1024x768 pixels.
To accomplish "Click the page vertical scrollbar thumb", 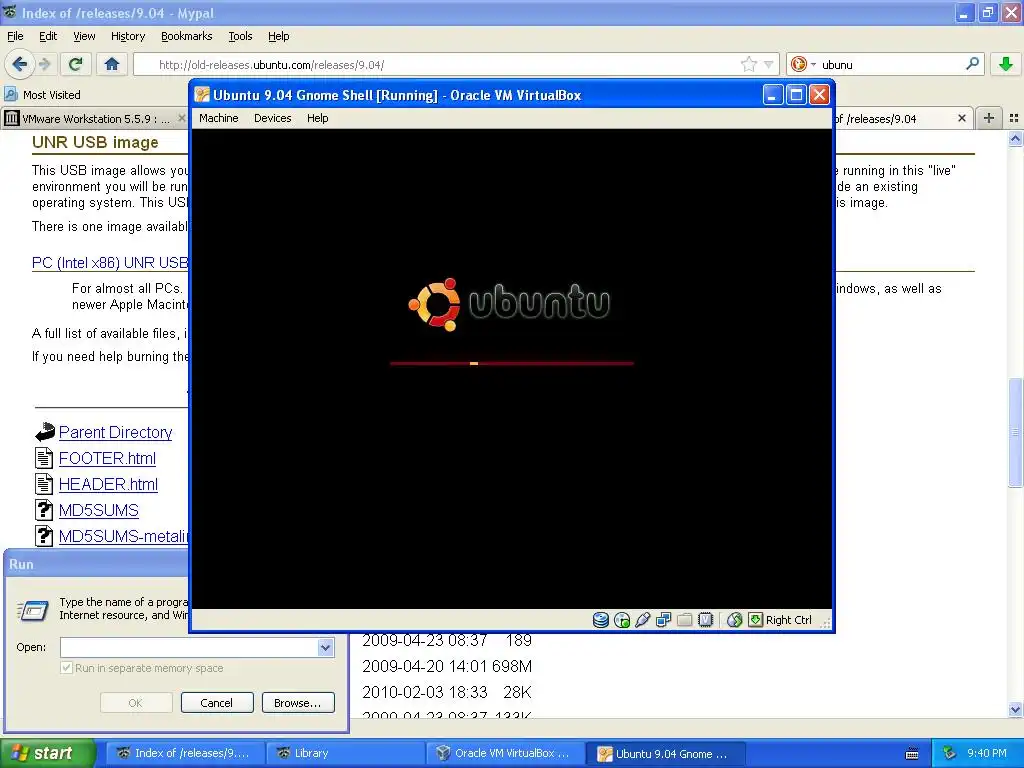I will (x=1015, y=432).
